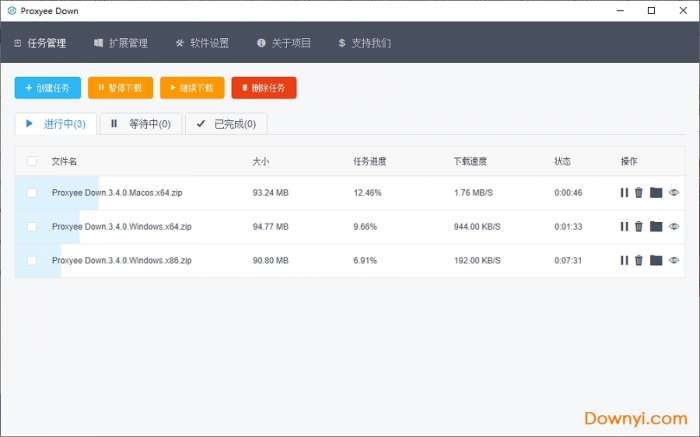This screenshot has width=700, height=437.
Task: Switch to the 等待中(0) tab
Action: point(141,124)
